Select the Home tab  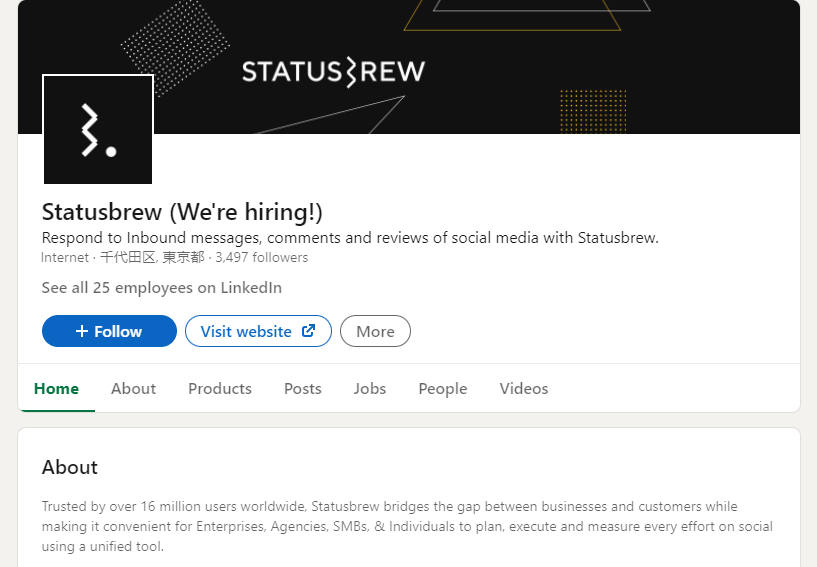pyautogui.click(x=56, y=388)
